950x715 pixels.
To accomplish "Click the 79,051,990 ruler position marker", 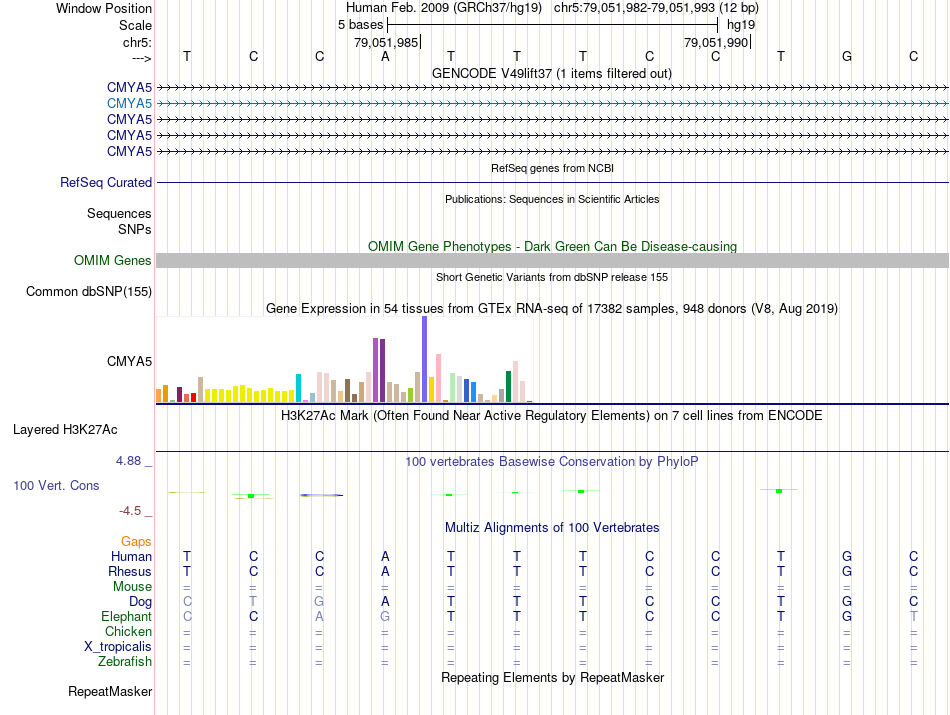I will tap(717, 42).
